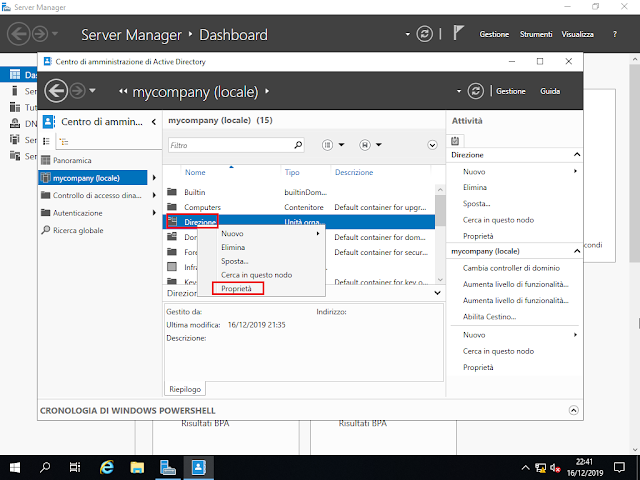Collapse the Direzione preview pane chevron
This screenshot has width=640, height=480.
pos(437,293)
